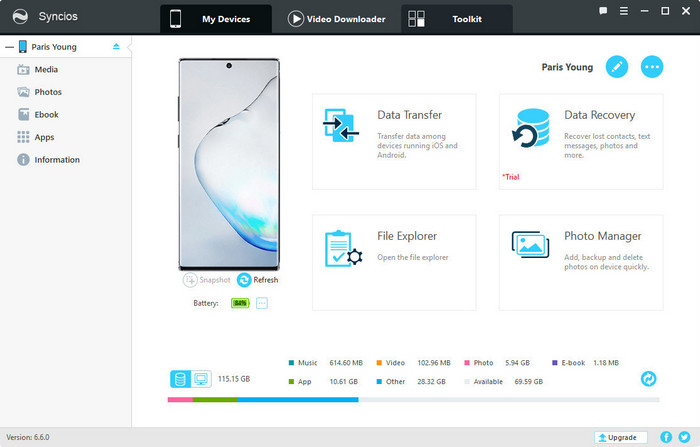The width and height of the screenshot is (700, 447).
Task: Refresh the device screen preview
Action: point(258,280)
